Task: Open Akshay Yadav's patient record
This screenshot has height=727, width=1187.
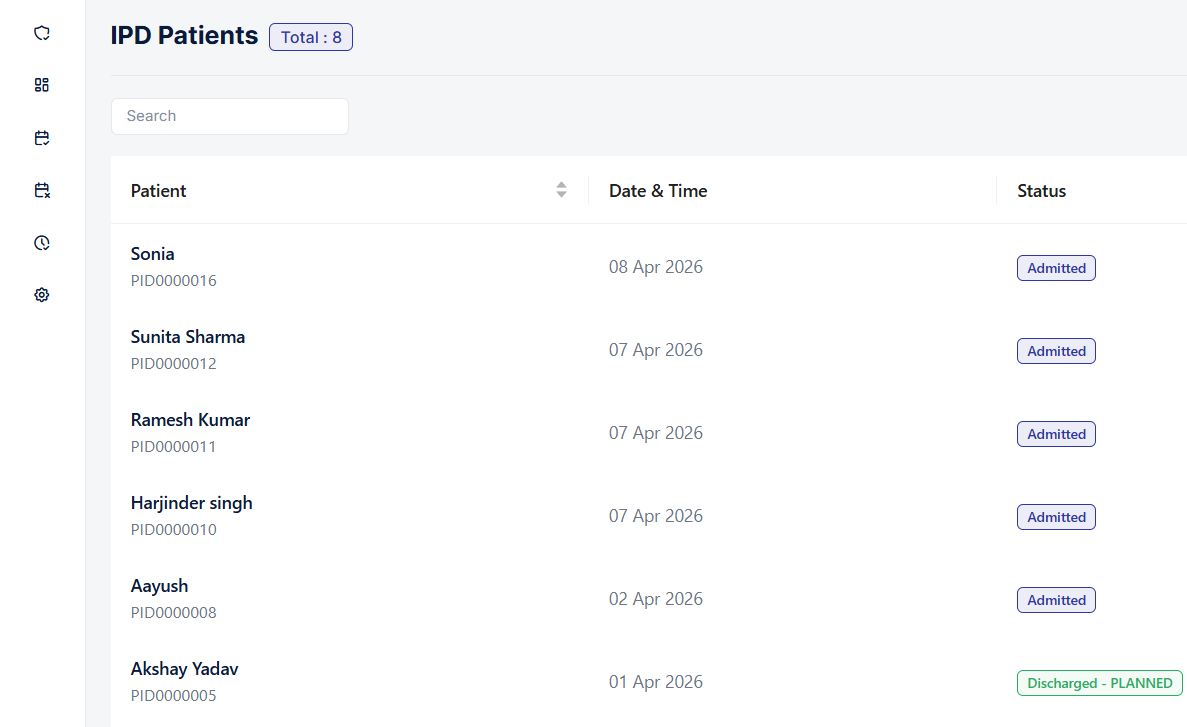Action: point(184,669)
